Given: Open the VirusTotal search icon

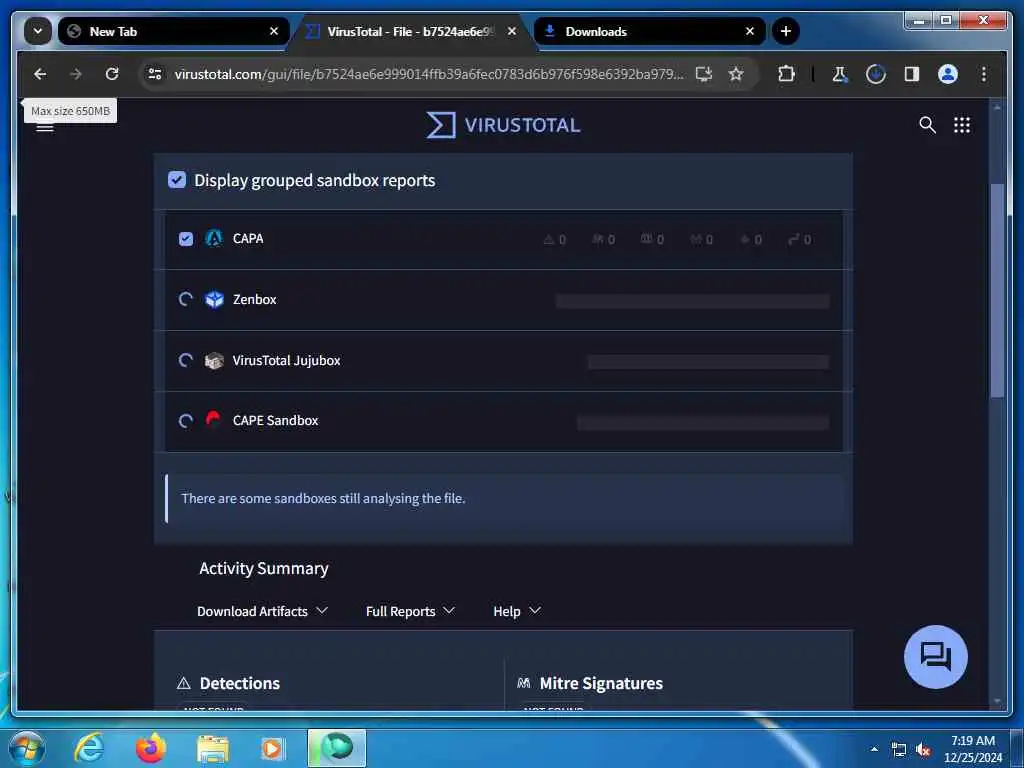Looking at the screenshot, I should point(927,125).
